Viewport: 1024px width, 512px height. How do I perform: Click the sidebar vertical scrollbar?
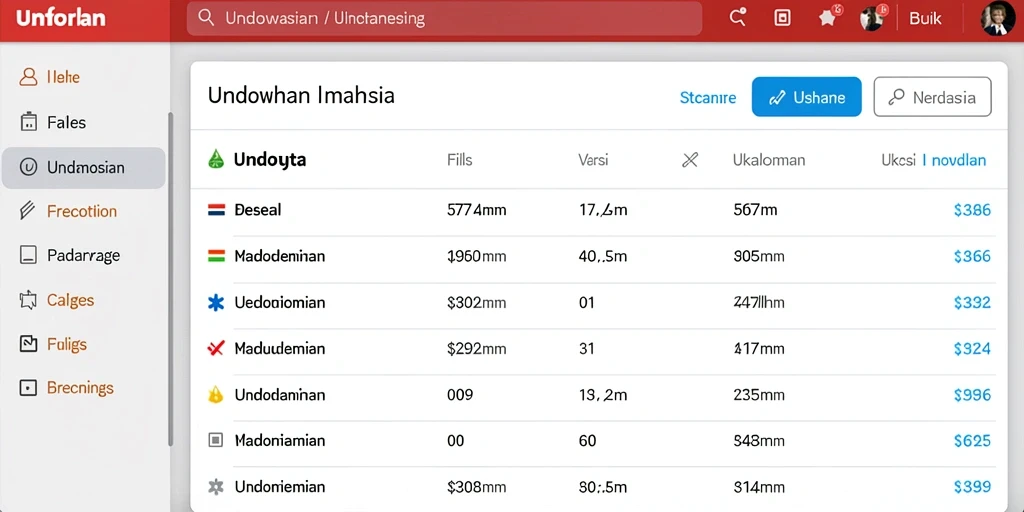[170, 279]
